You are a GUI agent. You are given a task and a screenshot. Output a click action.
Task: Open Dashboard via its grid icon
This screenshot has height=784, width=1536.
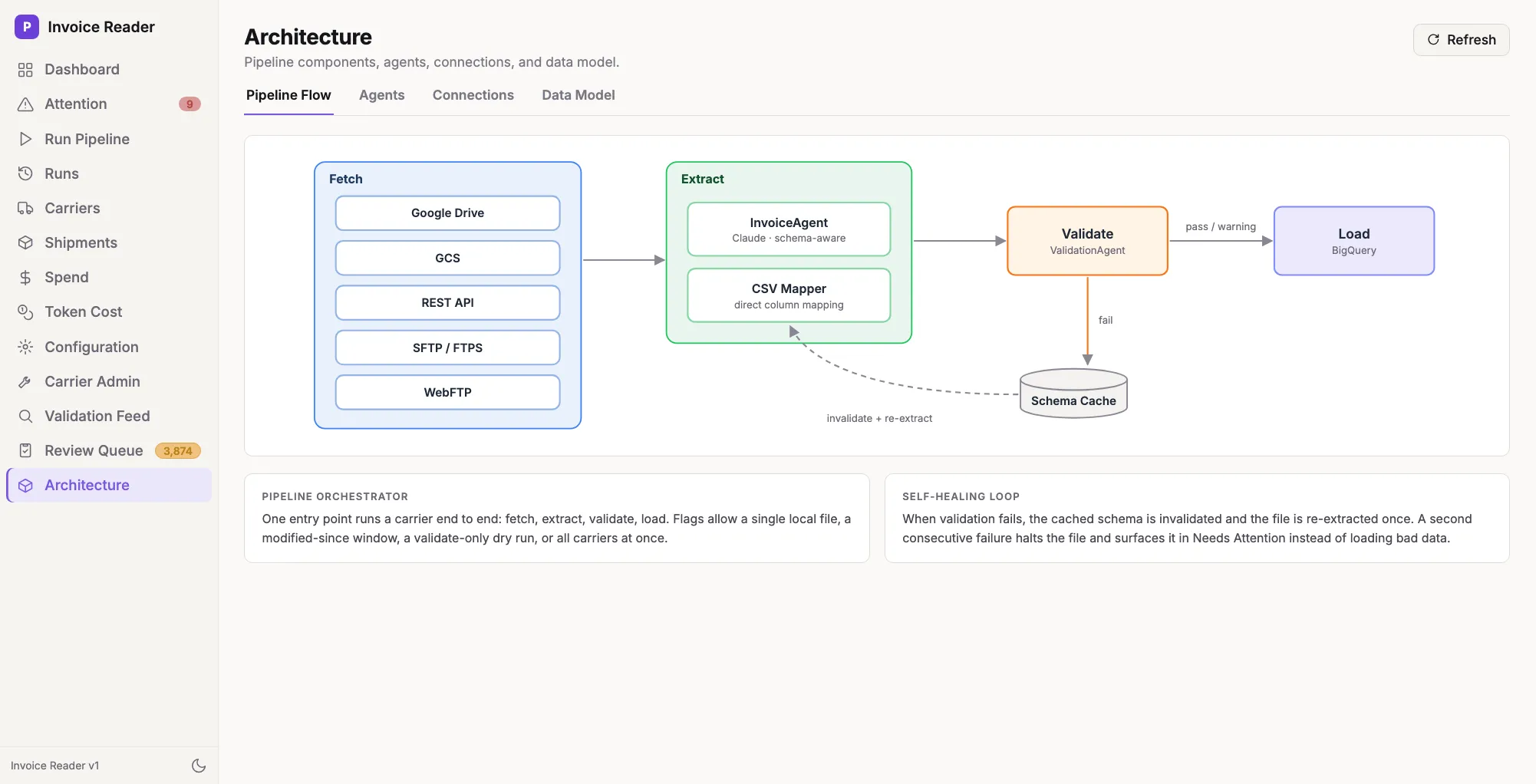coord(25,70)
